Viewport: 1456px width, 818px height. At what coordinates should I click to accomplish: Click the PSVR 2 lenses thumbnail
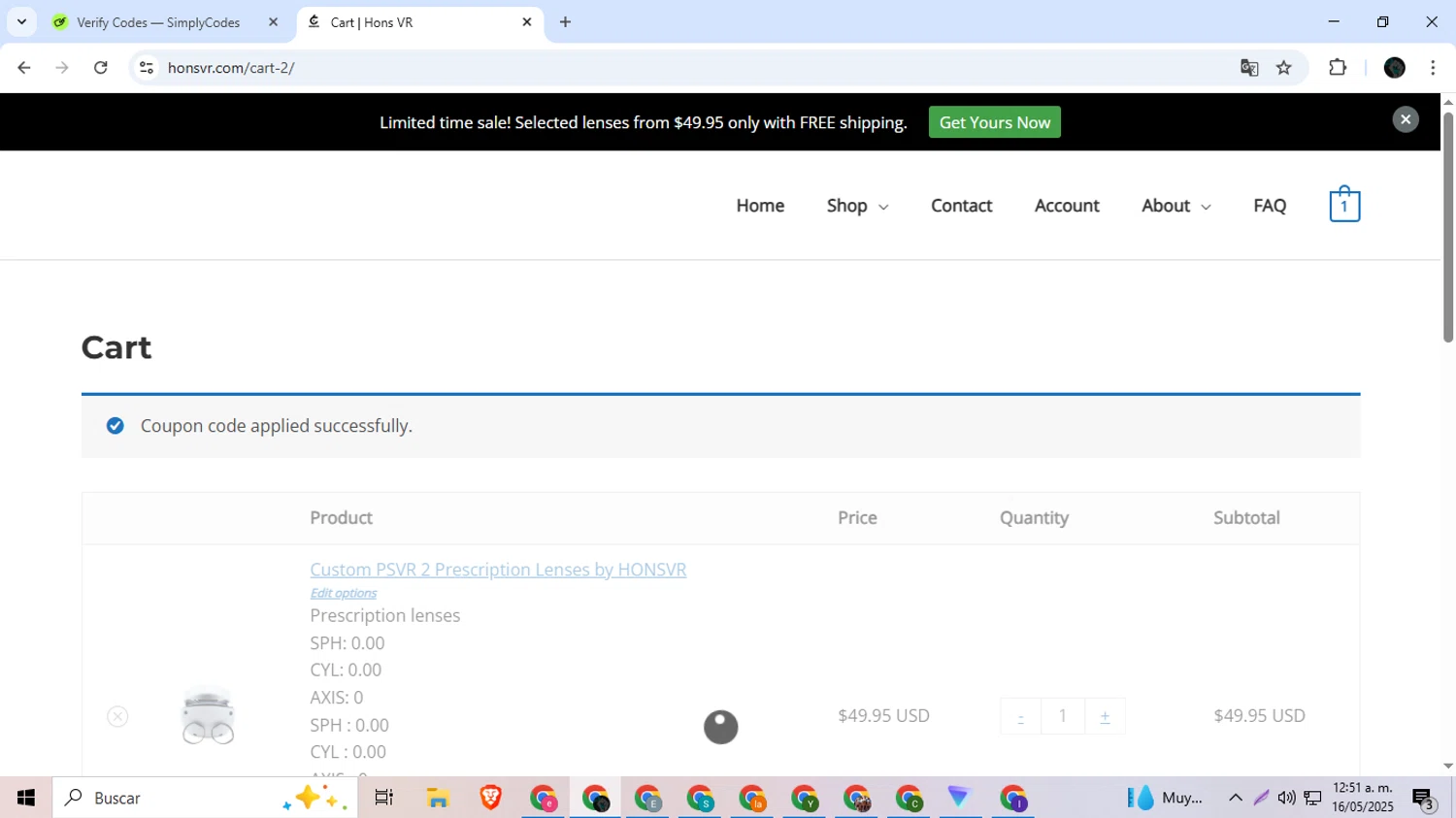point(208,715)
